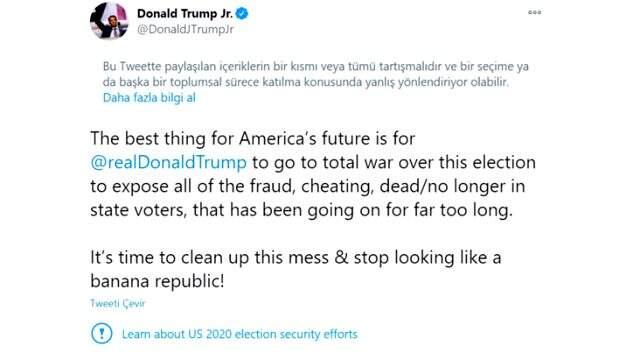Click the warning line starting 'da başka bir'
The height and width of the screenshot is (360, 640).
[x=306, y=82]
